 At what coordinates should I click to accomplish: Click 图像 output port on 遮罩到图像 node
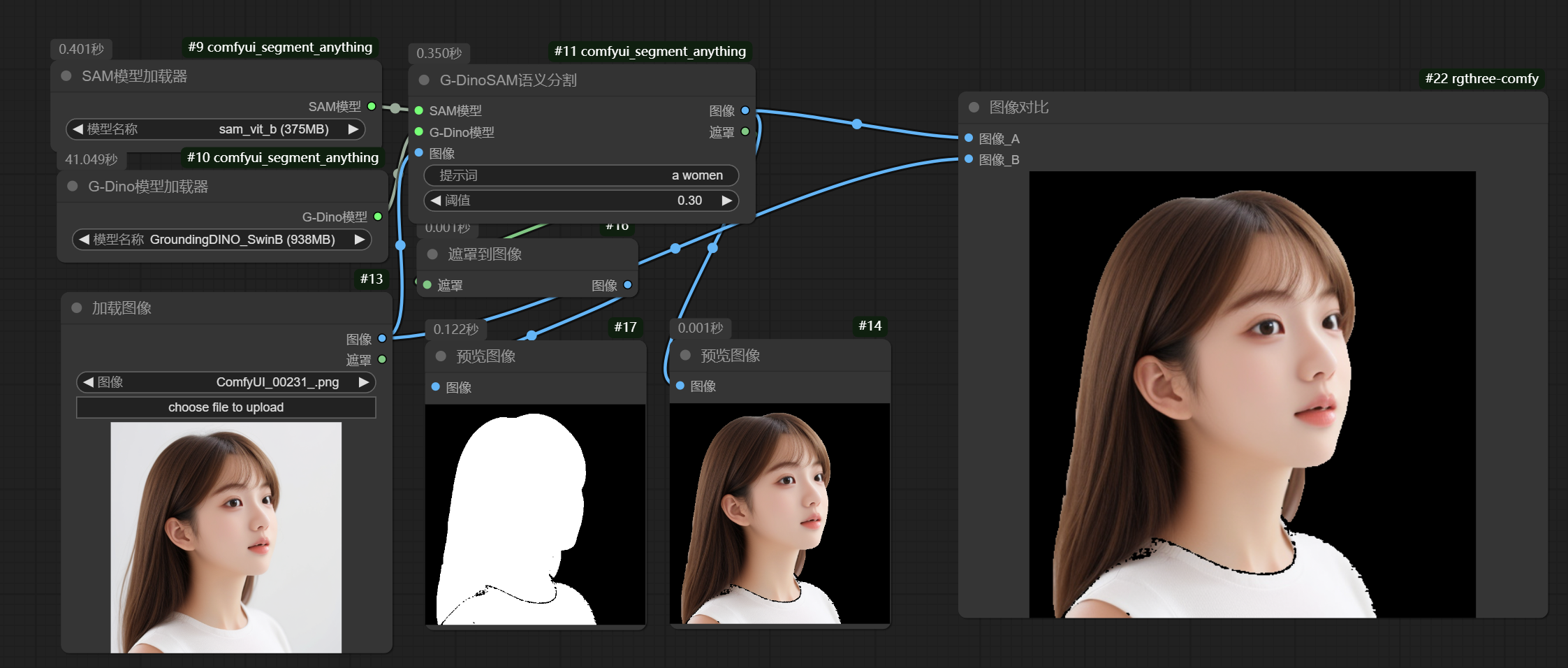627,284
